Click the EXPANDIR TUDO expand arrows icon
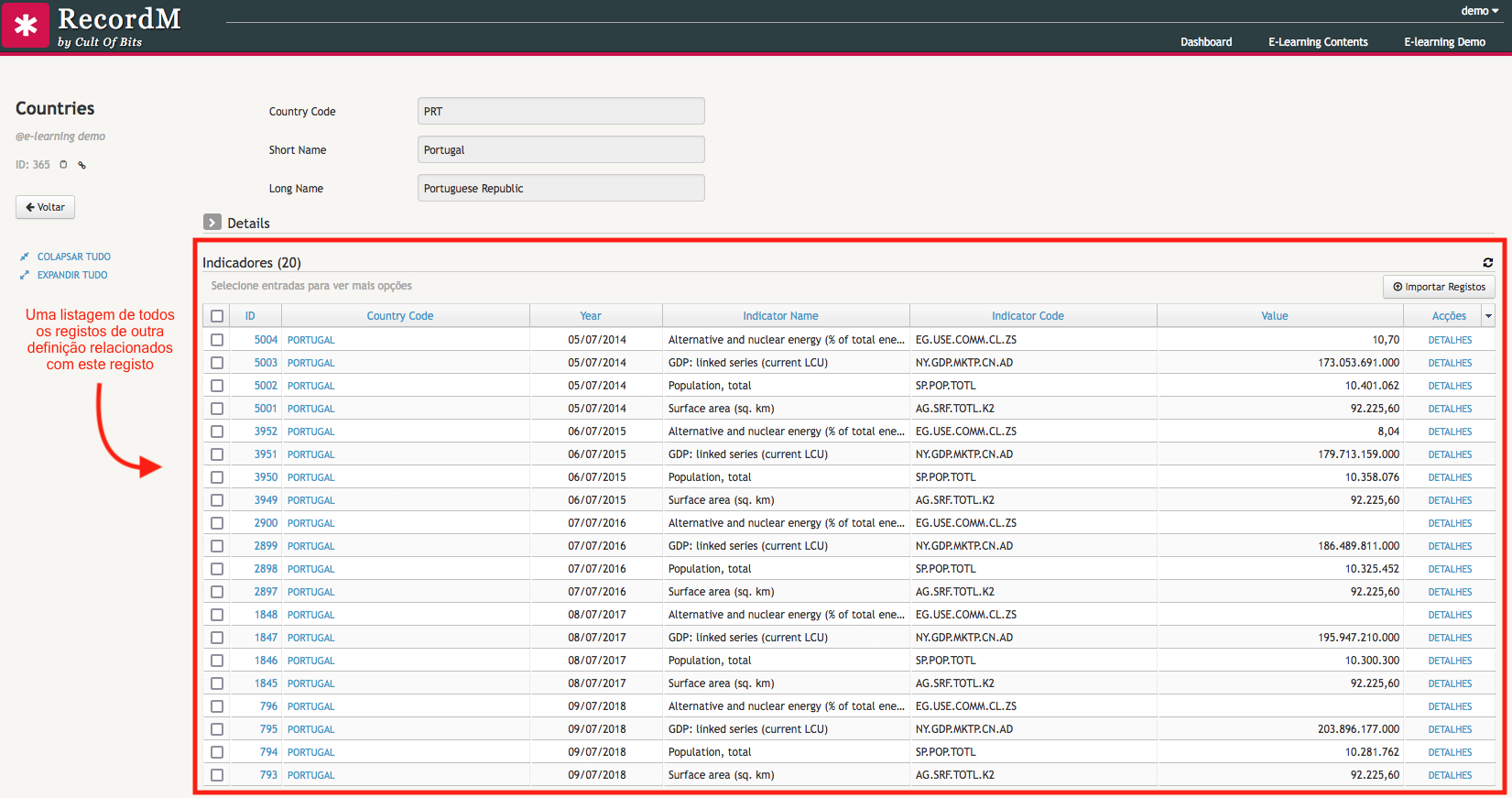 tap(25, 275)
